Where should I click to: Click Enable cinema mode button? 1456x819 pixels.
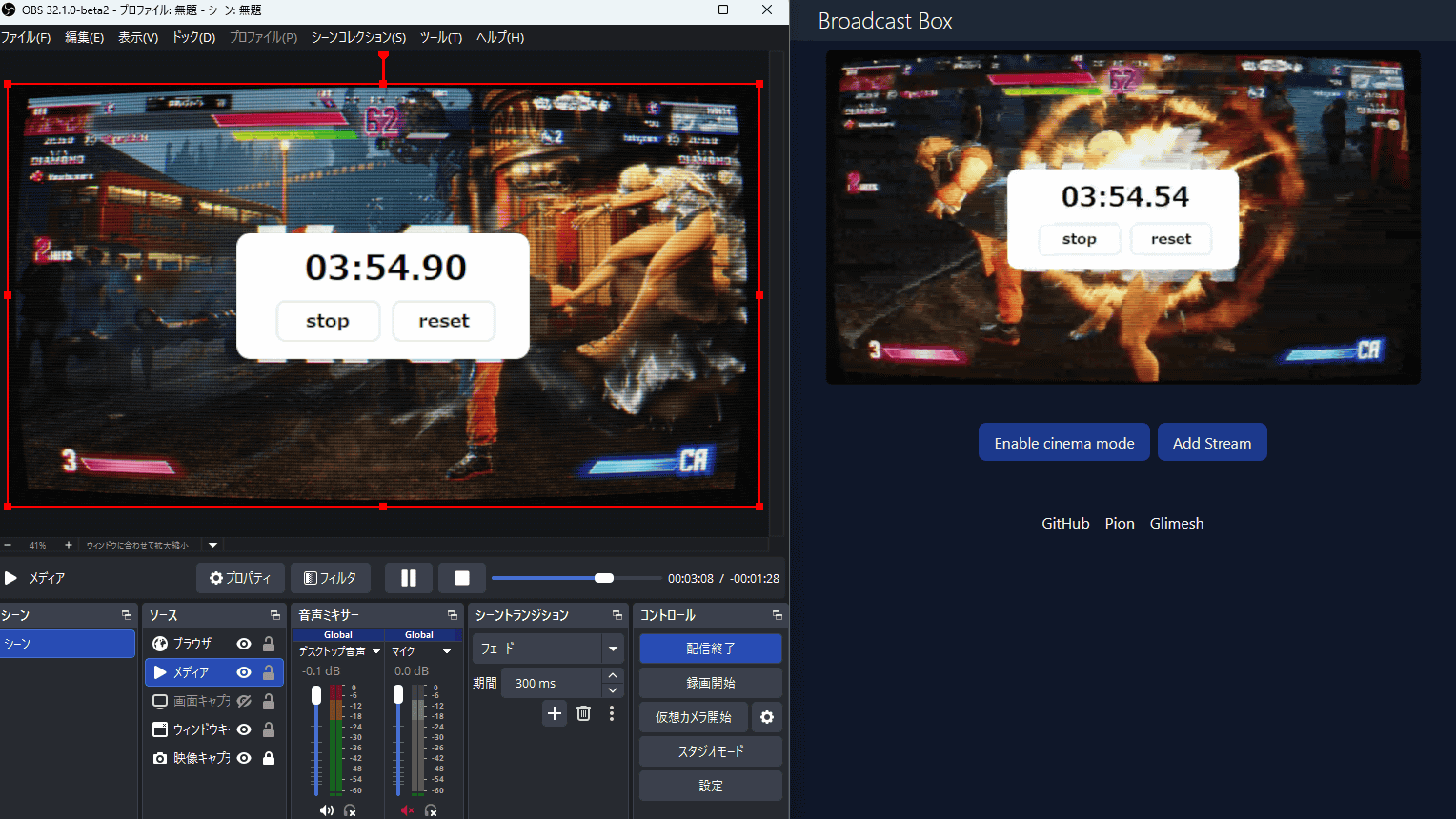1063,443
